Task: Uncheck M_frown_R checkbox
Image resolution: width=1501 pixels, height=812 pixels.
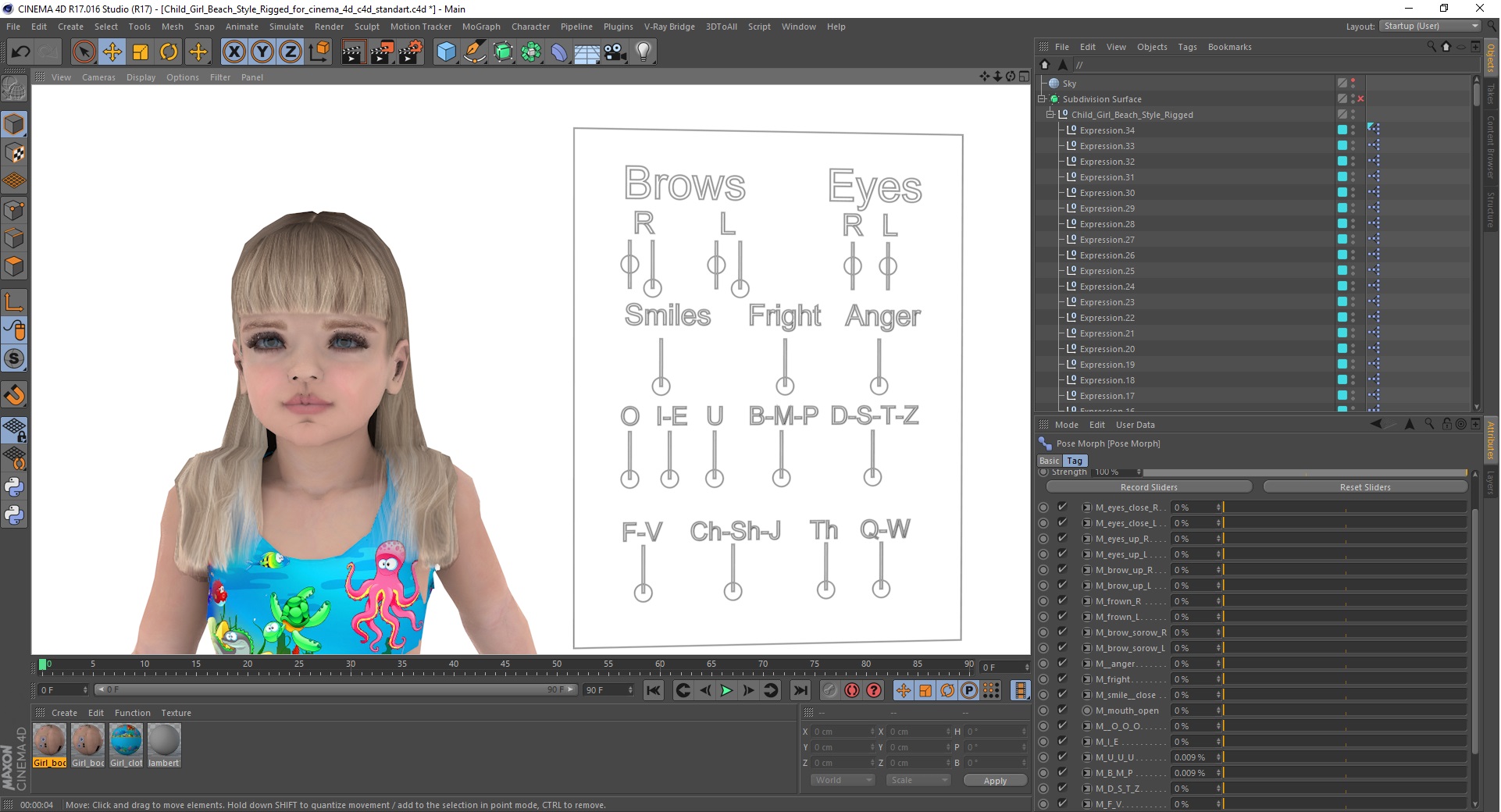Action: (x=1062, y=600)
